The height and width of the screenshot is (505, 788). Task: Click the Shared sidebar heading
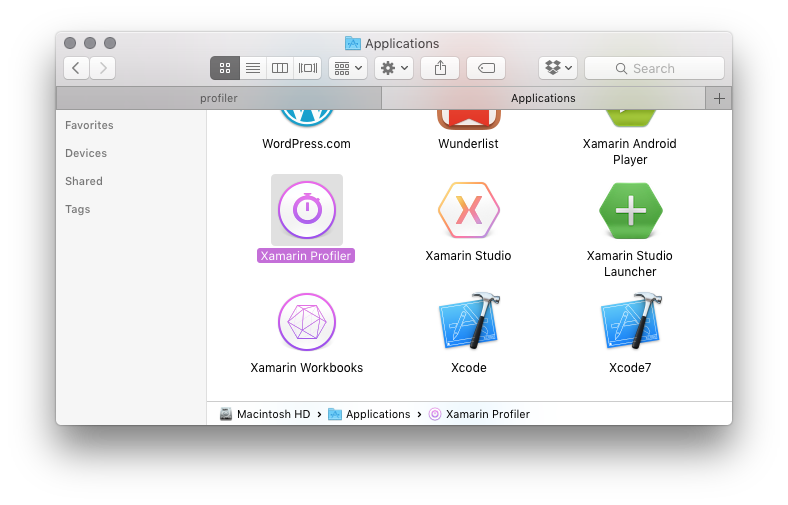point(84,181)
